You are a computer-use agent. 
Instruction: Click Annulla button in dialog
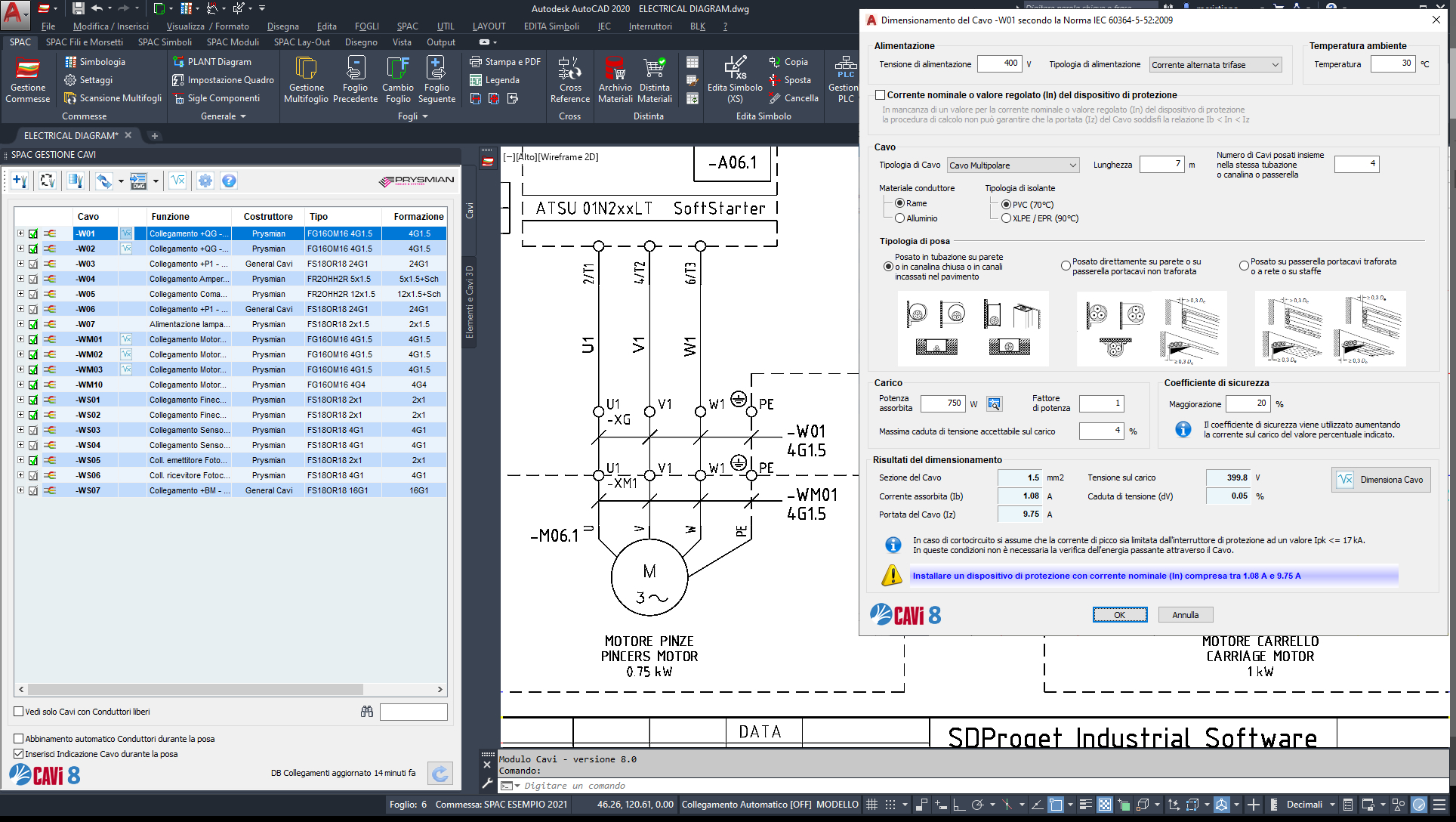[x=1185, y=615]
